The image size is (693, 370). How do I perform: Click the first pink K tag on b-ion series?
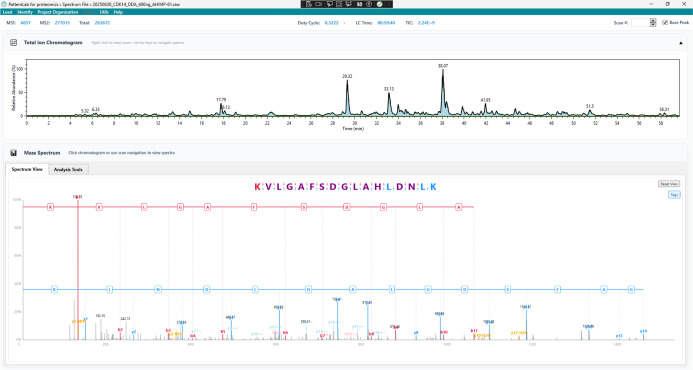click(x=50, y=207)
